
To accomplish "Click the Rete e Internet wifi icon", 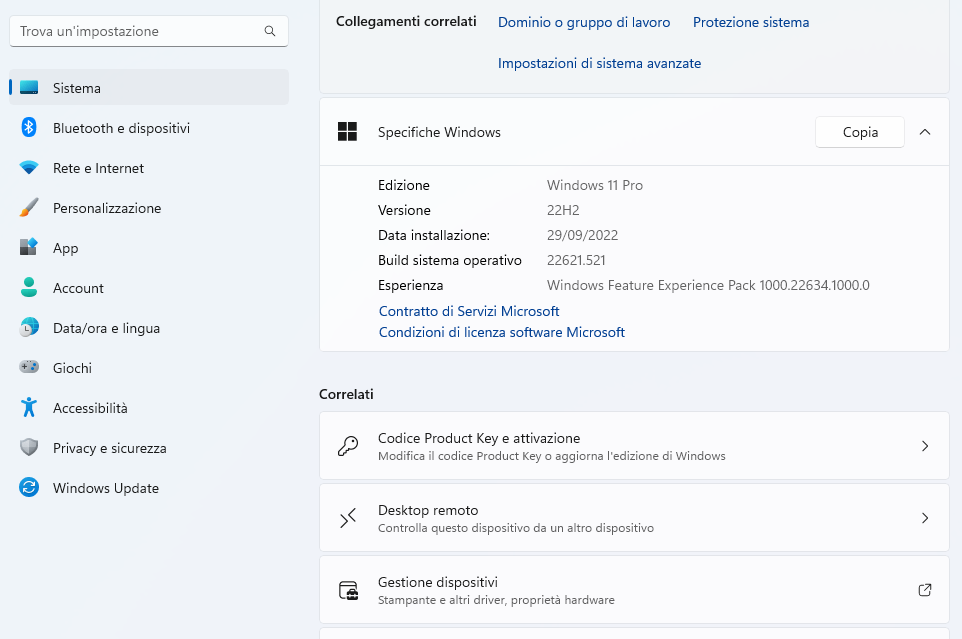I will 29,168.
